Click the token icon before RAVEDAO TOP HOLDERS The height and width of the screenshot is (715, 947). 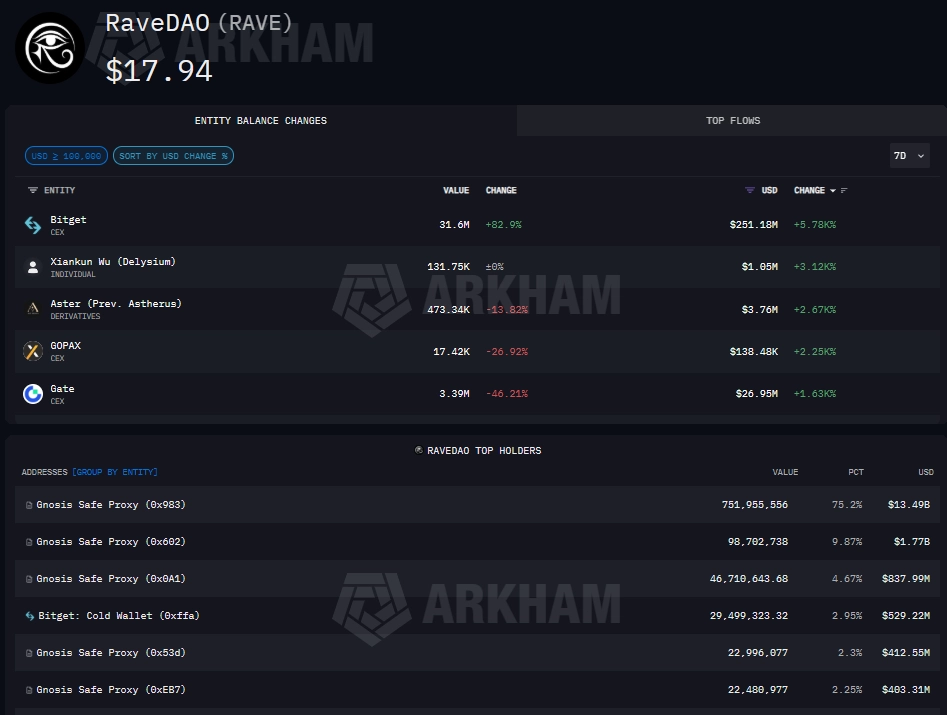(419, 450)
